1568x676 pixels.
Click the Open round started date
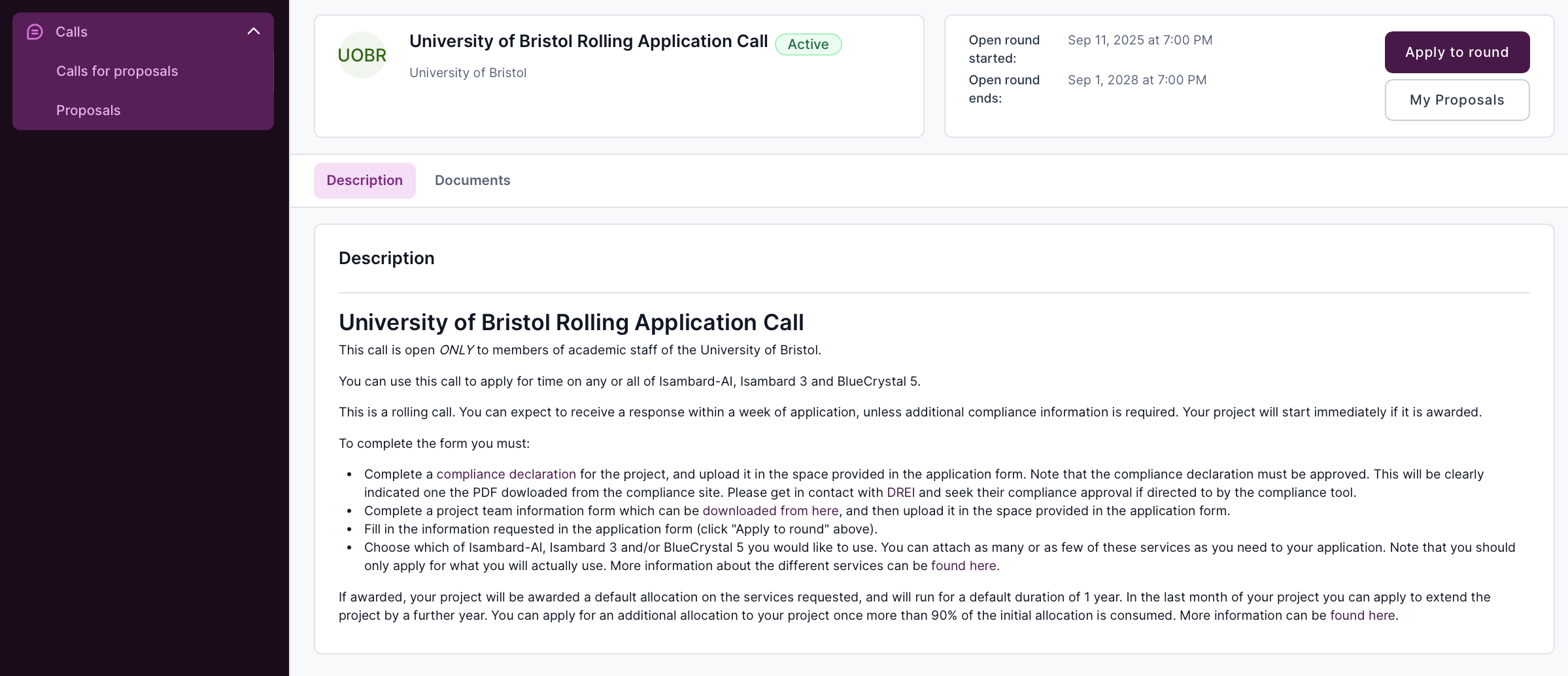(x=1139, y=39)
